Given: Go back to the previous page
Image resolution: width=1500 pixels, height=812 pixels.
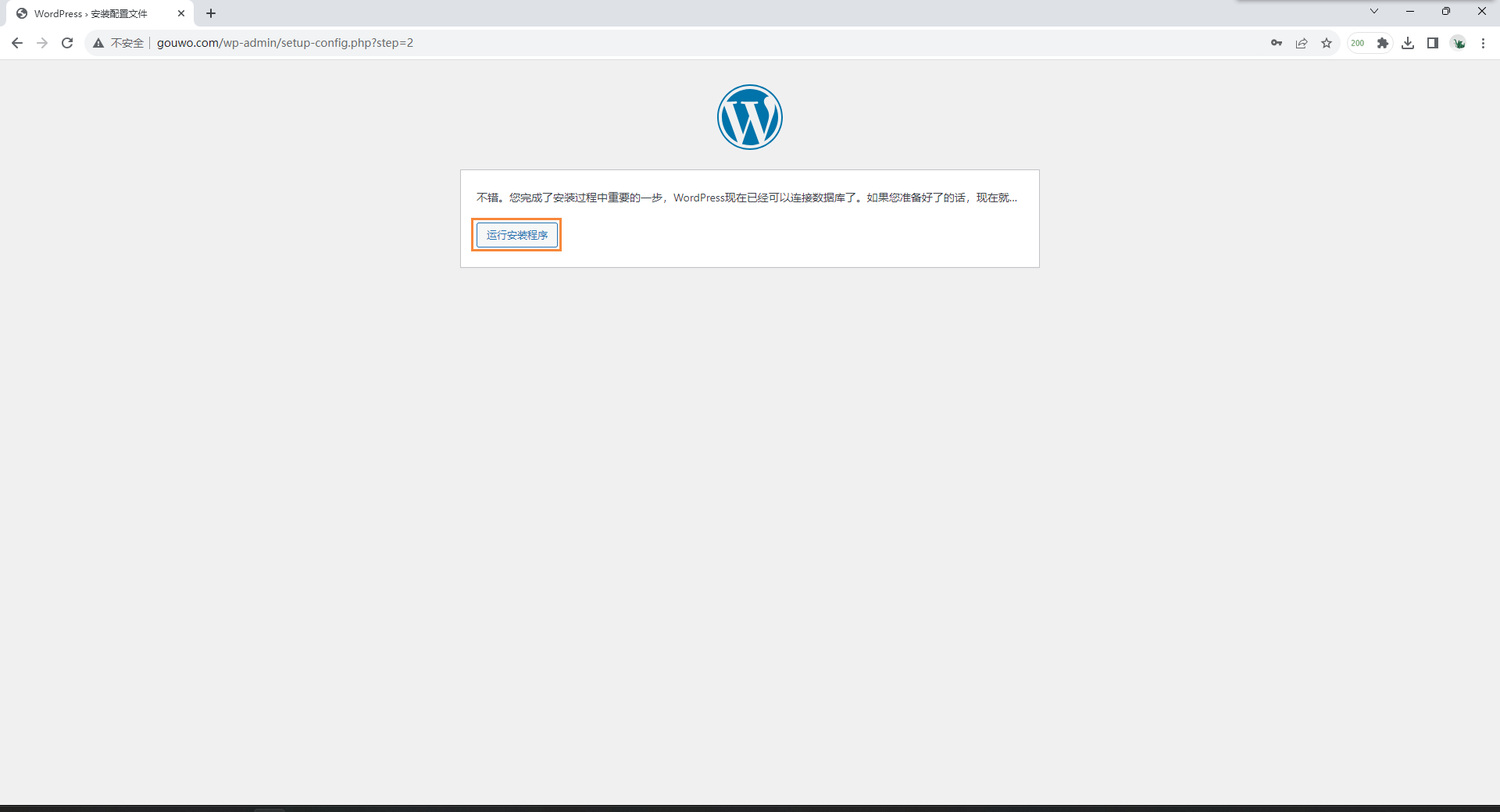Looking at the screenshot, I should (x=17, y=43).
